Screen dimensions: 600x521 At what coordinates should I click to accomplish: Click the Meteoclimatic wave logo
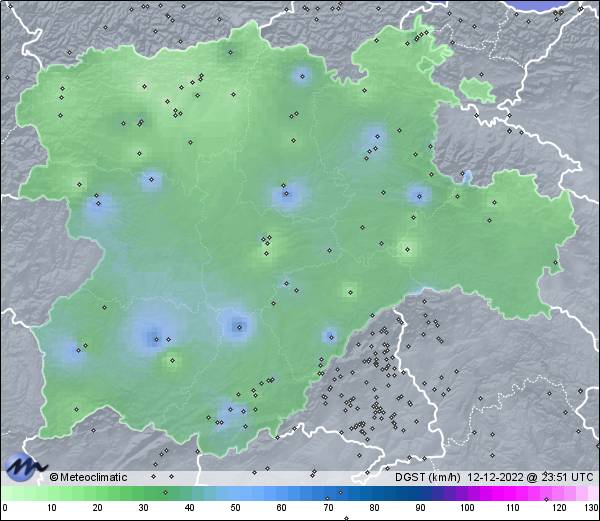[24, 467]
